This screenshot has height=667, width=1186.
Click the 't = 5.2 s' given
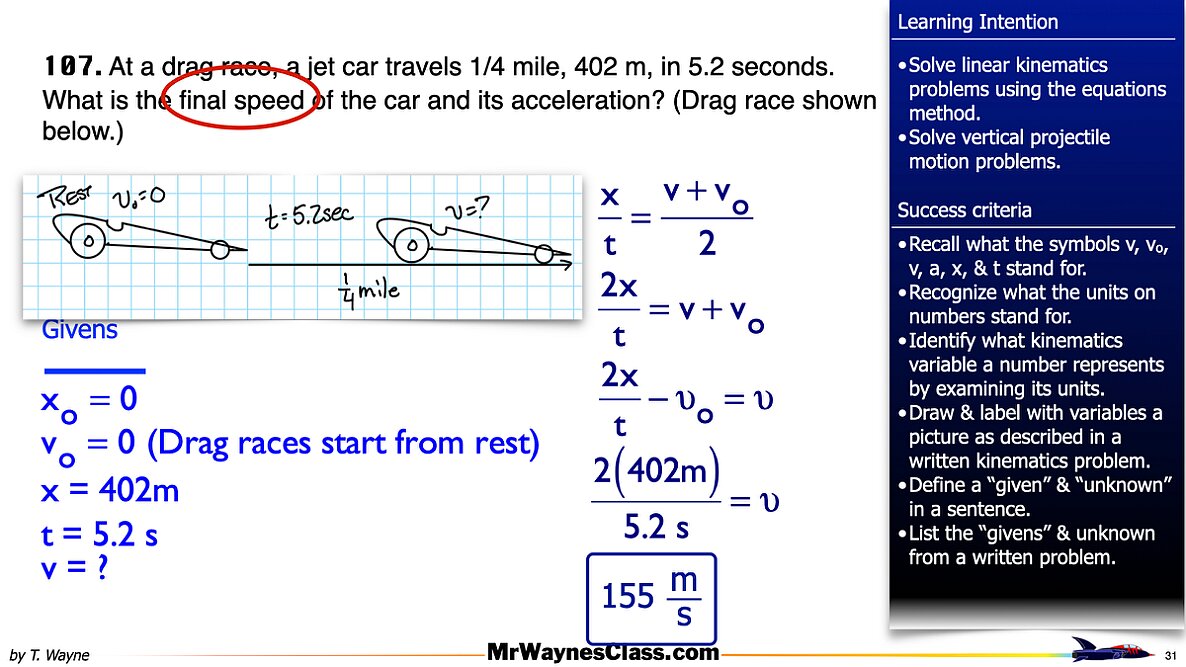click(99, 535)
